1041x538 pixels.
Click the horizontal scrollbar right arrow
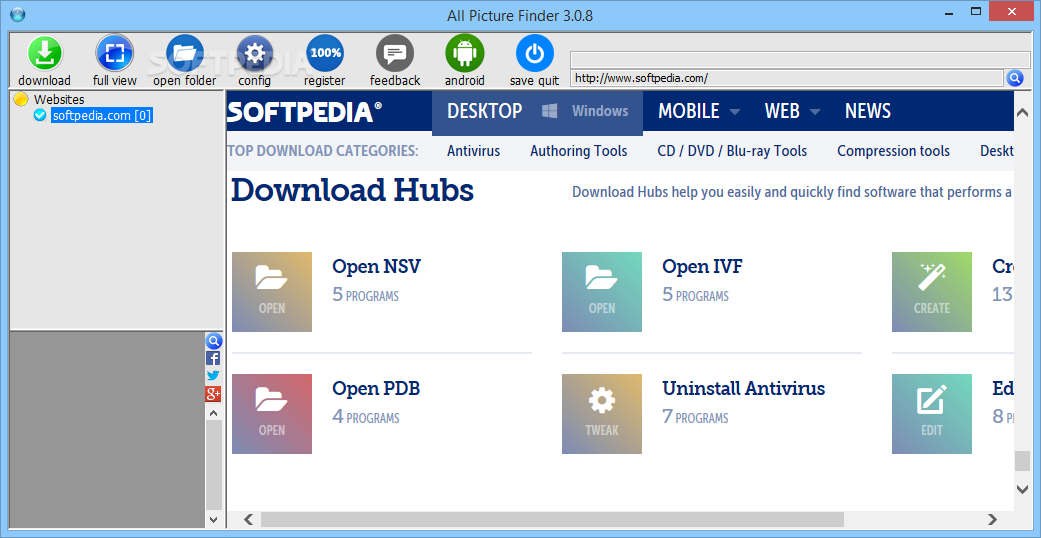pos(992,519)
